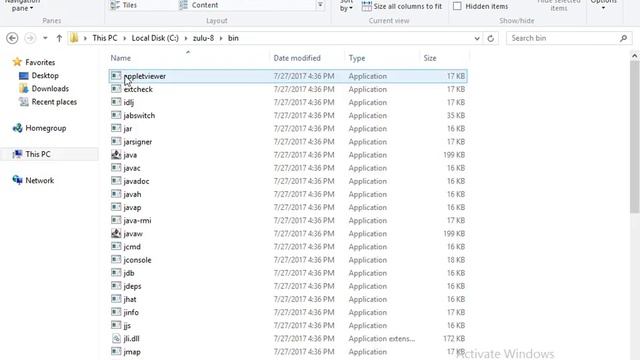640x360 pixels.
Task: Click the Search bin input field
Action: tap(563, 38)
